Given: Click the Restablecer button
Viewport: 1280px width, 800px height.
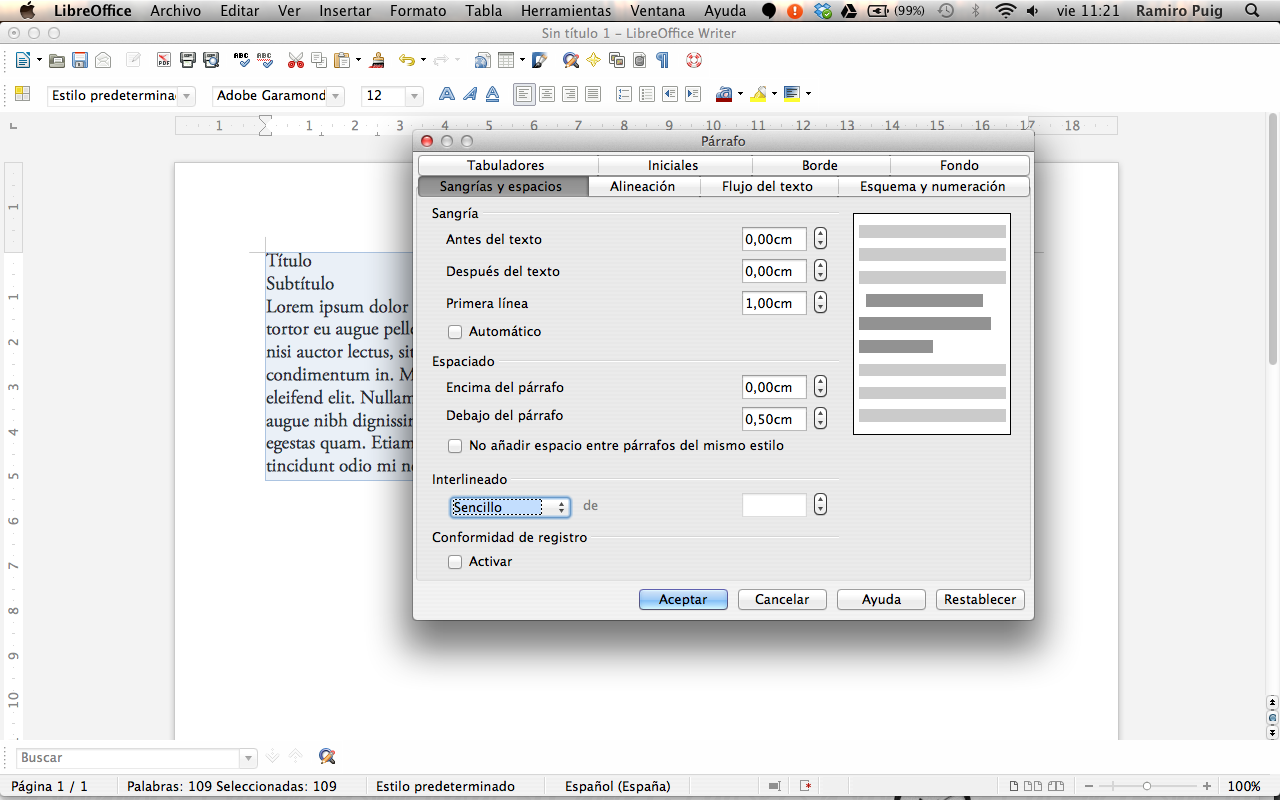Looking at the screenshot, I should 980,599.
